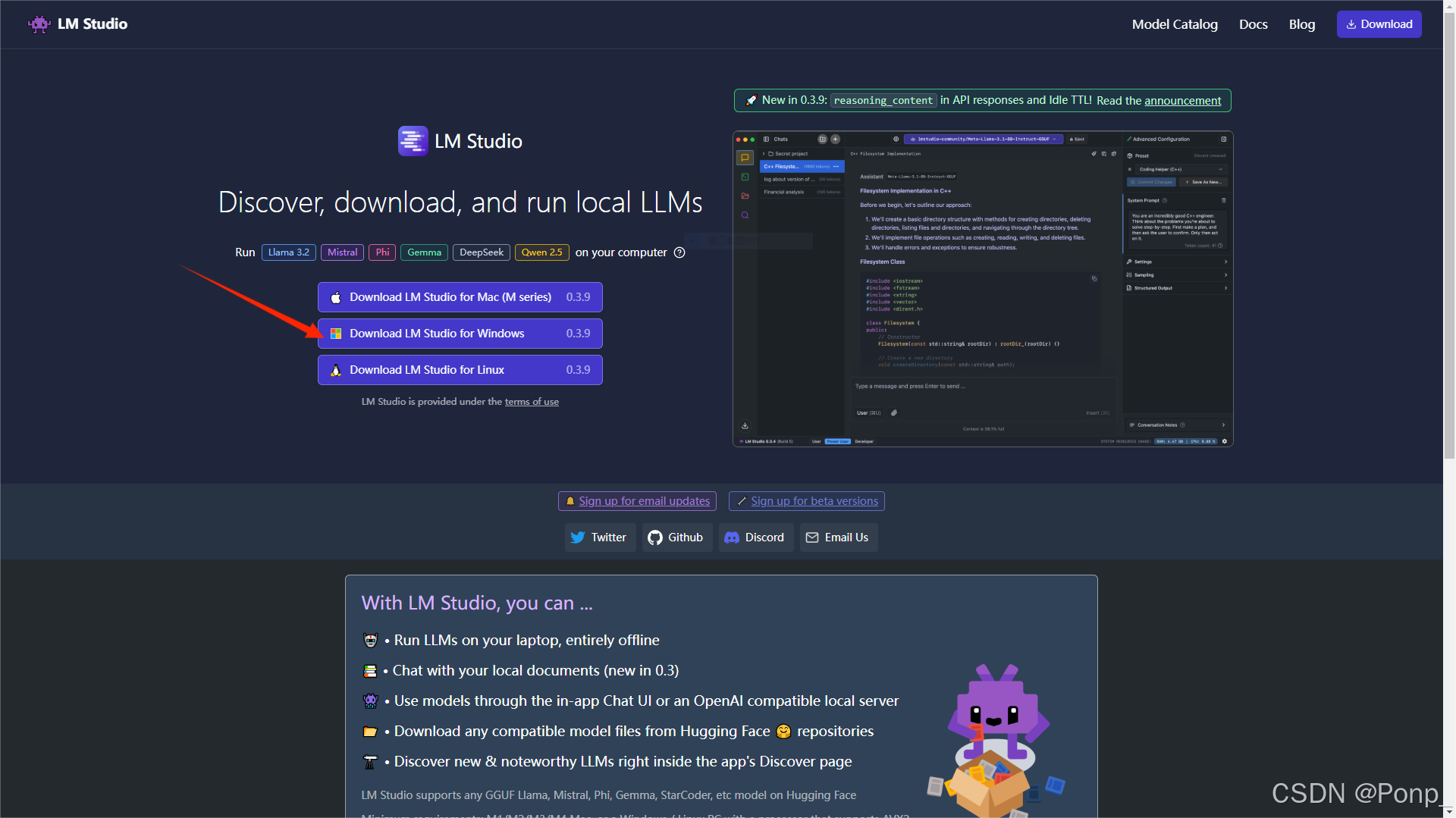1456x818 pixels.
Task: Download LM Studio for Windows
Action: coord(460,334)
